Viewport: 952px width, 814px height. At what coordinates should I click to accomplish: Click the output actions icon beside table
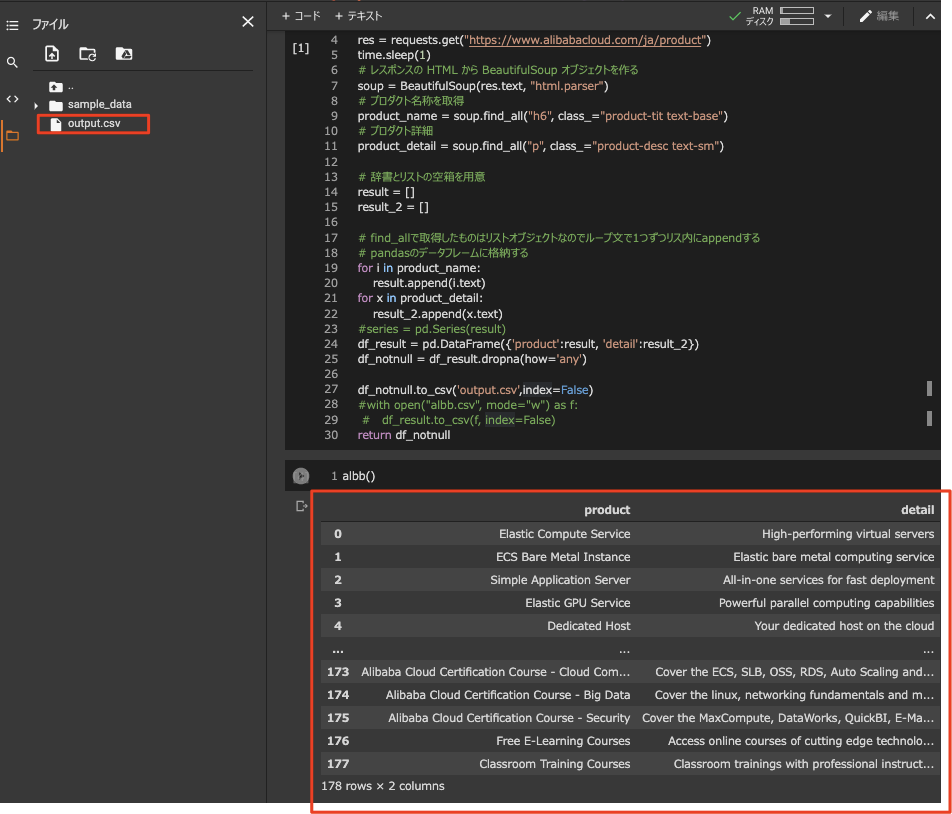tap(301, 507)
